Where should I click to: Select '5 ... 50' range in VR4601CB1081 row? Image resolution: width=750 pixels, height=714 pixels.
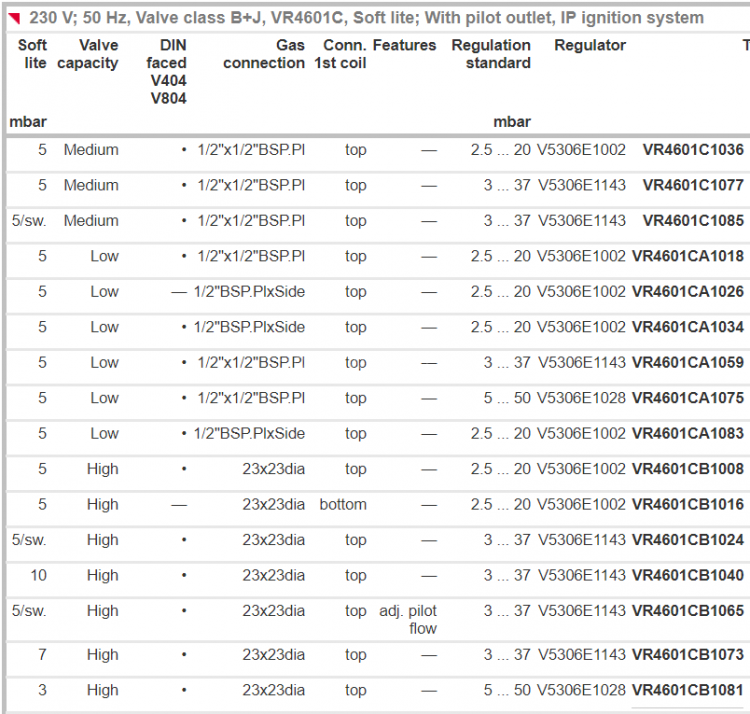pyautogui.click(x=507, y=690)
